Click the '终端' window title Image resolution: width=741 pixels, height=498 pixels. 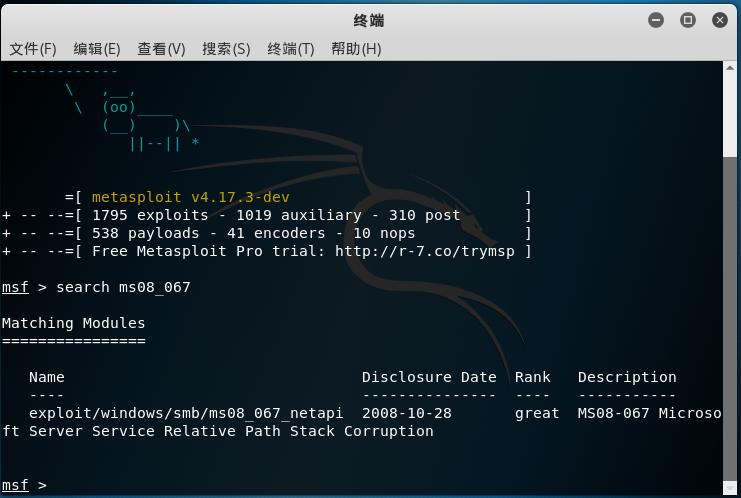point(369,20)
